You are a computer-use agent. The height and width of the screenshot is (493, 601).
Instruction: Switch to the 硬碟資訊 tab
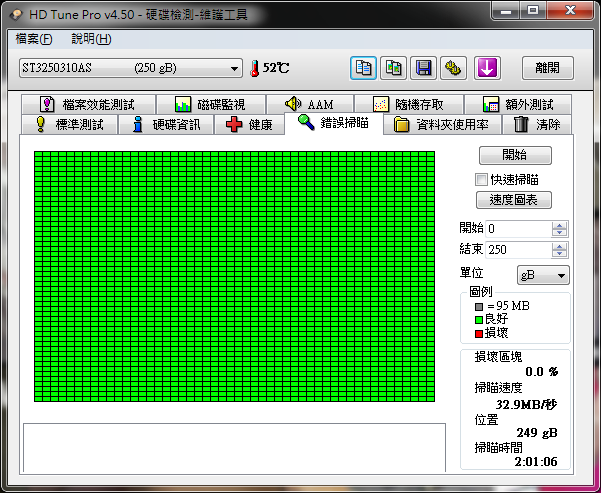[x=166, y=125]
